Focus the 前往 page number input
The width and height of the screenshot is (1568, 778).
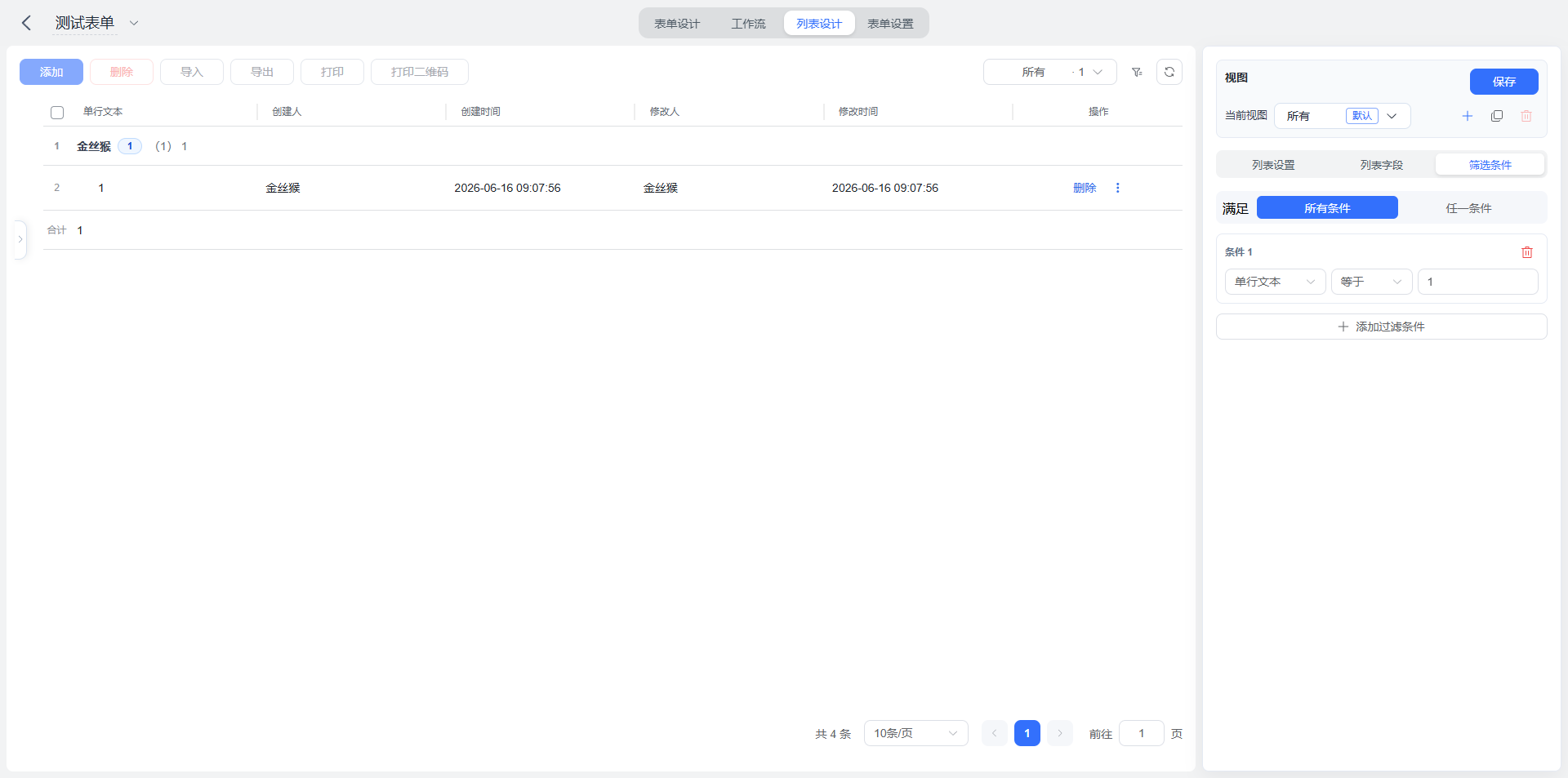tap(1142, 733)
